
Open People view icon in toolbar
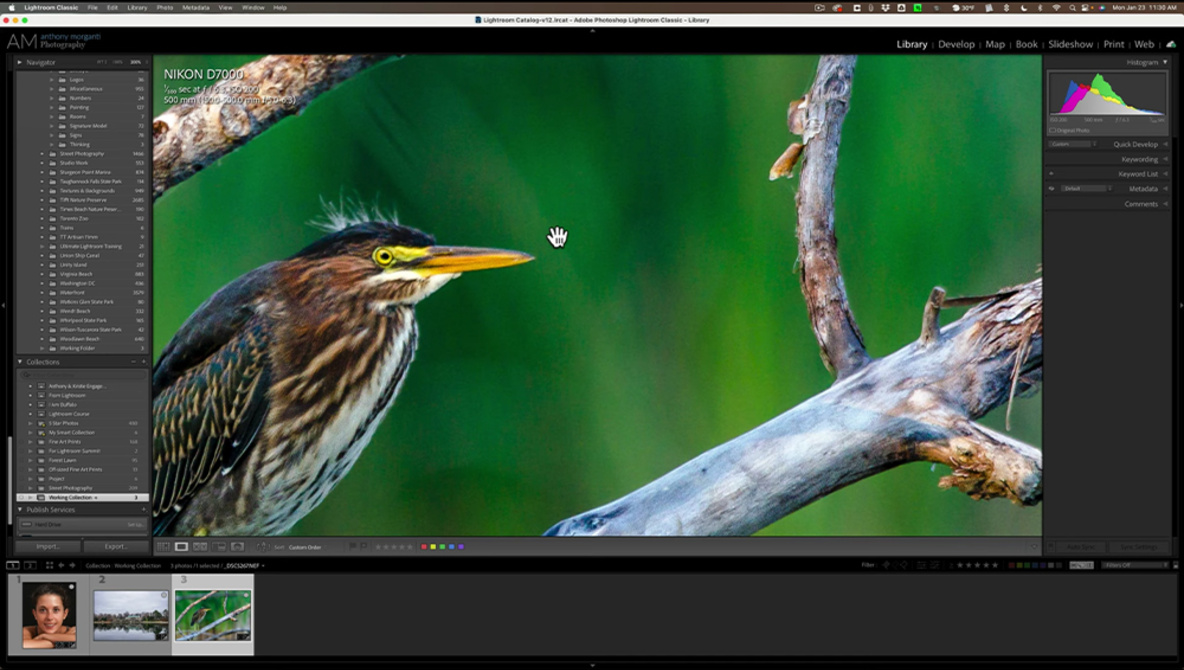(237, 547)
